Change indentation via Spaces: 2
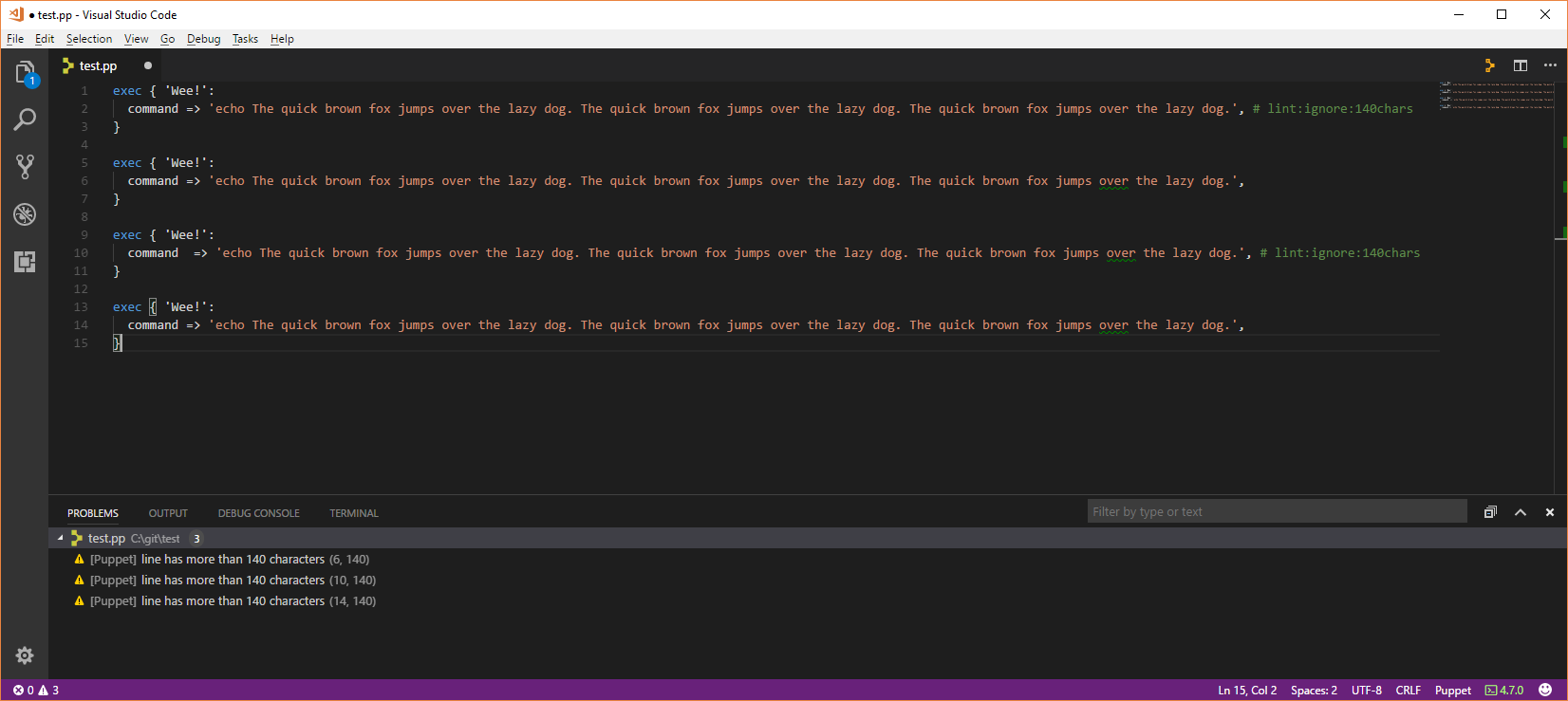The image size is (1568, 701). [1314, 690]
